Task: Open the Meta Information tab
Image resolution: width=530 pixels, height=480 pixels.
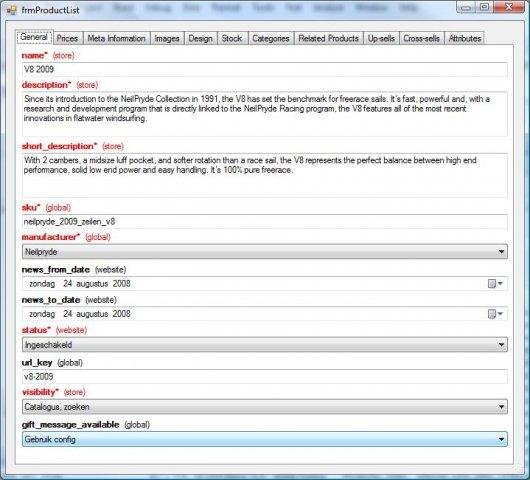Action: click(x=116, y=39)
